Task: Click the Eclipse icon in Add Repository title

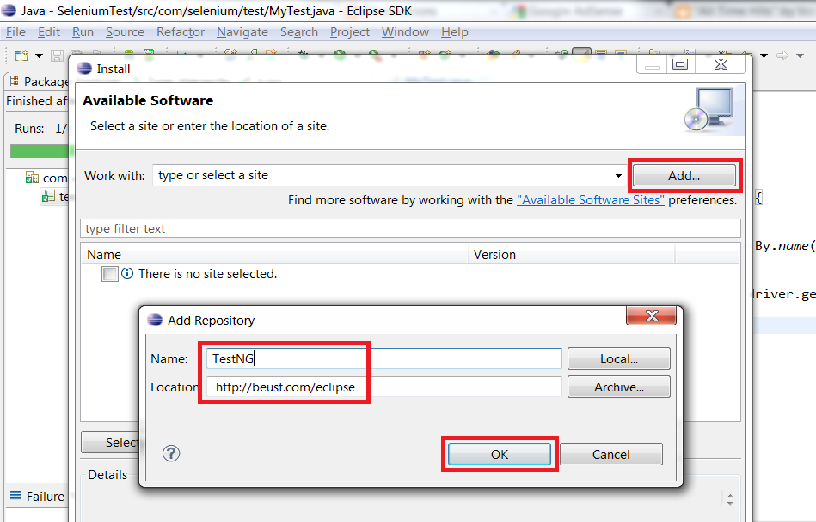Action: point(155,320)
